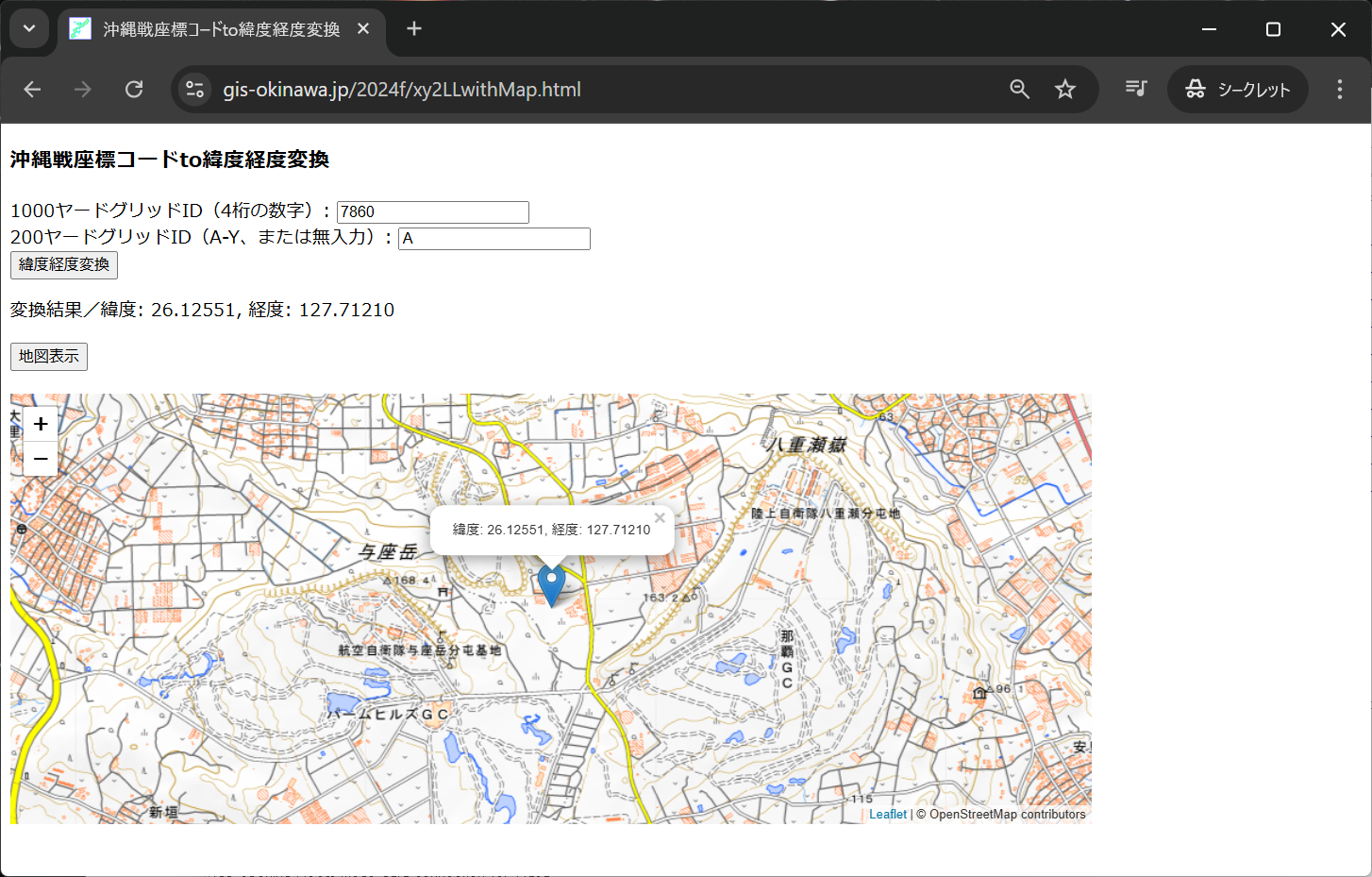Screen dimensions: 1372x877
Task: Bookmark this page with the star icon
Action: point(1065,90)
